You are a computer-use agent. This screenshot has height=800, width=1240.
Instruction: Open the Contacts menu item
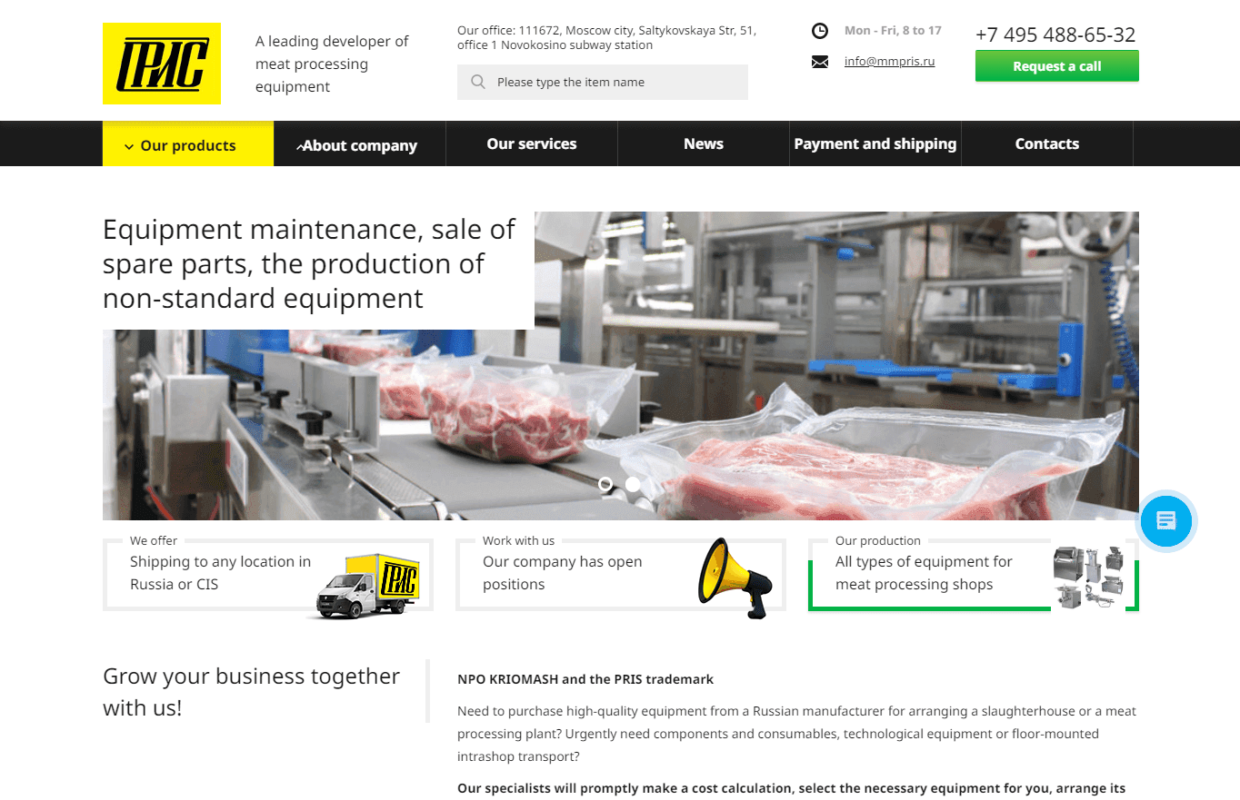click(1047, 144)
